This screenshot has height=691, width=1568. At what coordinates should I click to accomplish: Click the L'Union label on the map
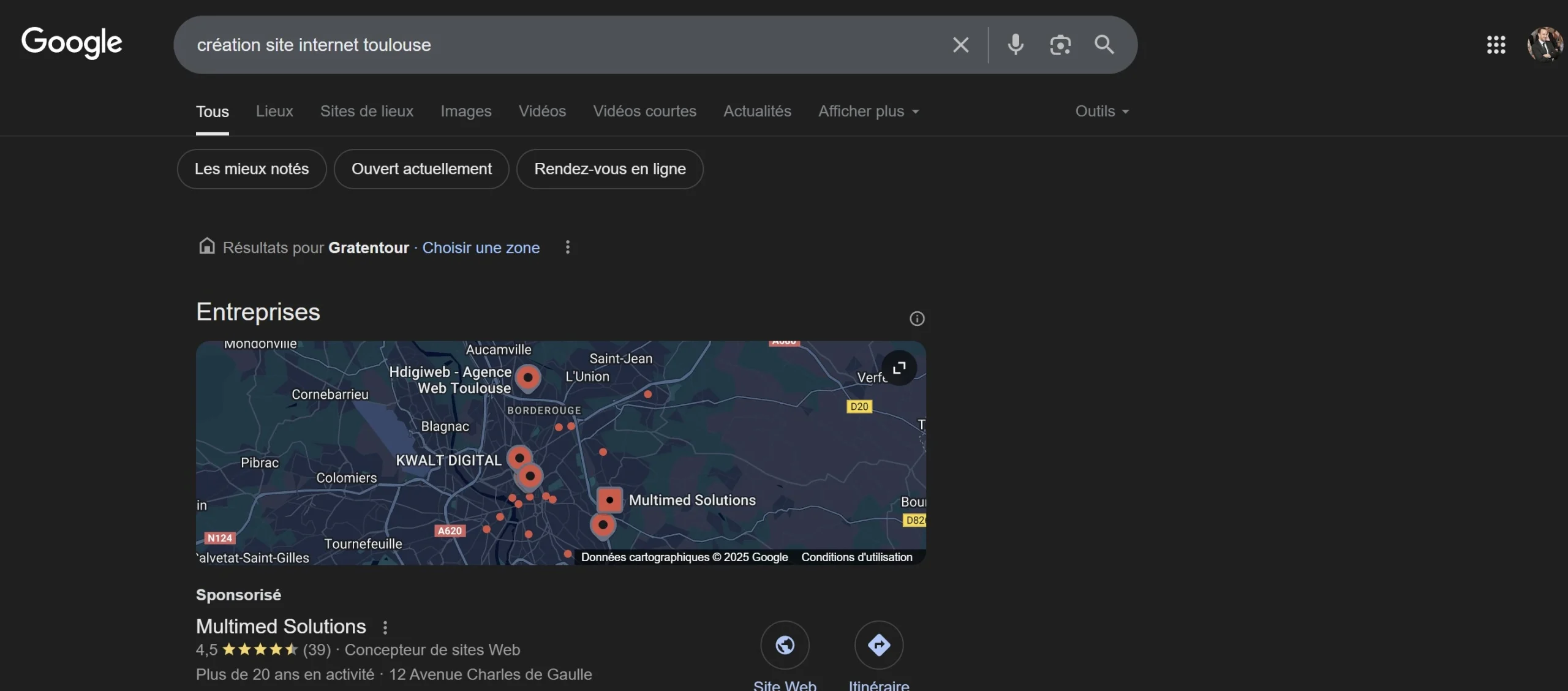[x=587, y=376]
